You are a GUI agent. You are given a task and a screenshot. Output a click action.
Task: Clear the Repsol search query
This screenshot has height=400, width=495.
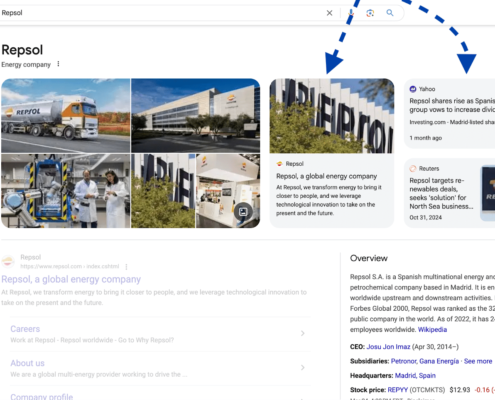[329, 13]
